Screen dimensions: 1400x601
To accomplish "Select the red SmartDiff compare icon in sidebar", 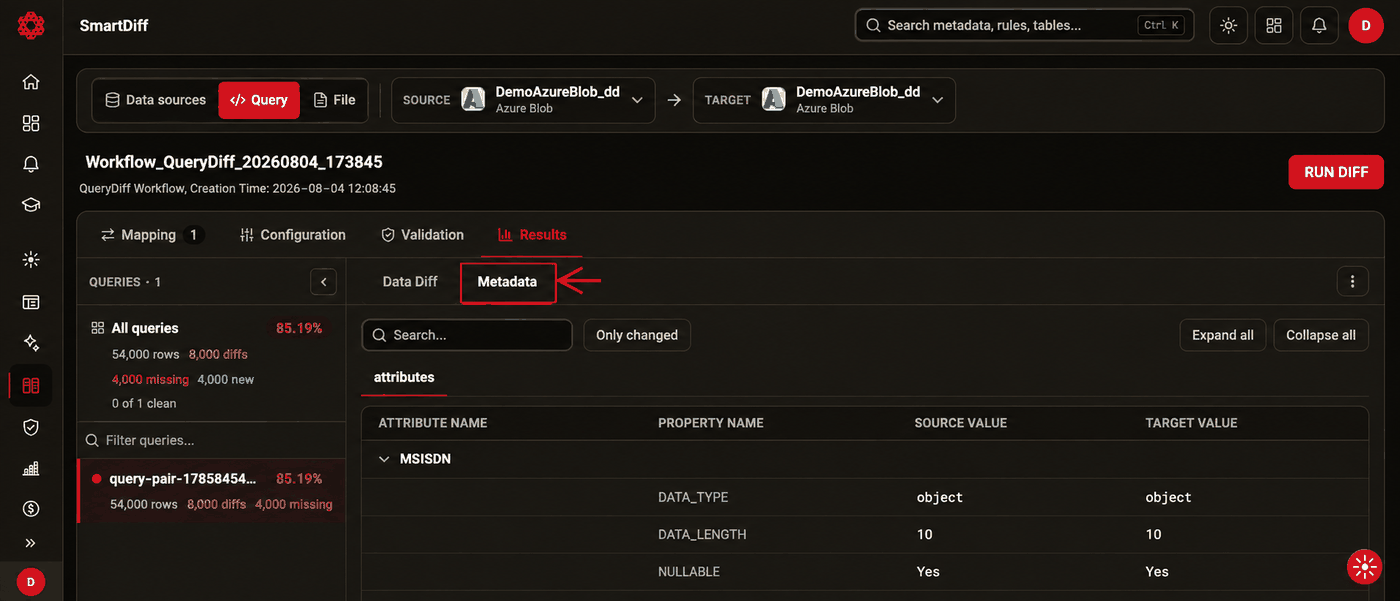I will coord(31,385).
